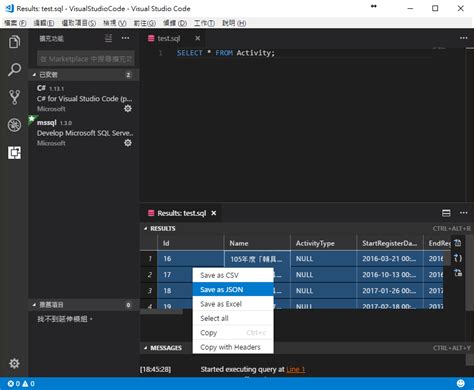This screenshot has height=390, width=474.
Task: Click the errors count in the status bar
Action: coord(13,384)
